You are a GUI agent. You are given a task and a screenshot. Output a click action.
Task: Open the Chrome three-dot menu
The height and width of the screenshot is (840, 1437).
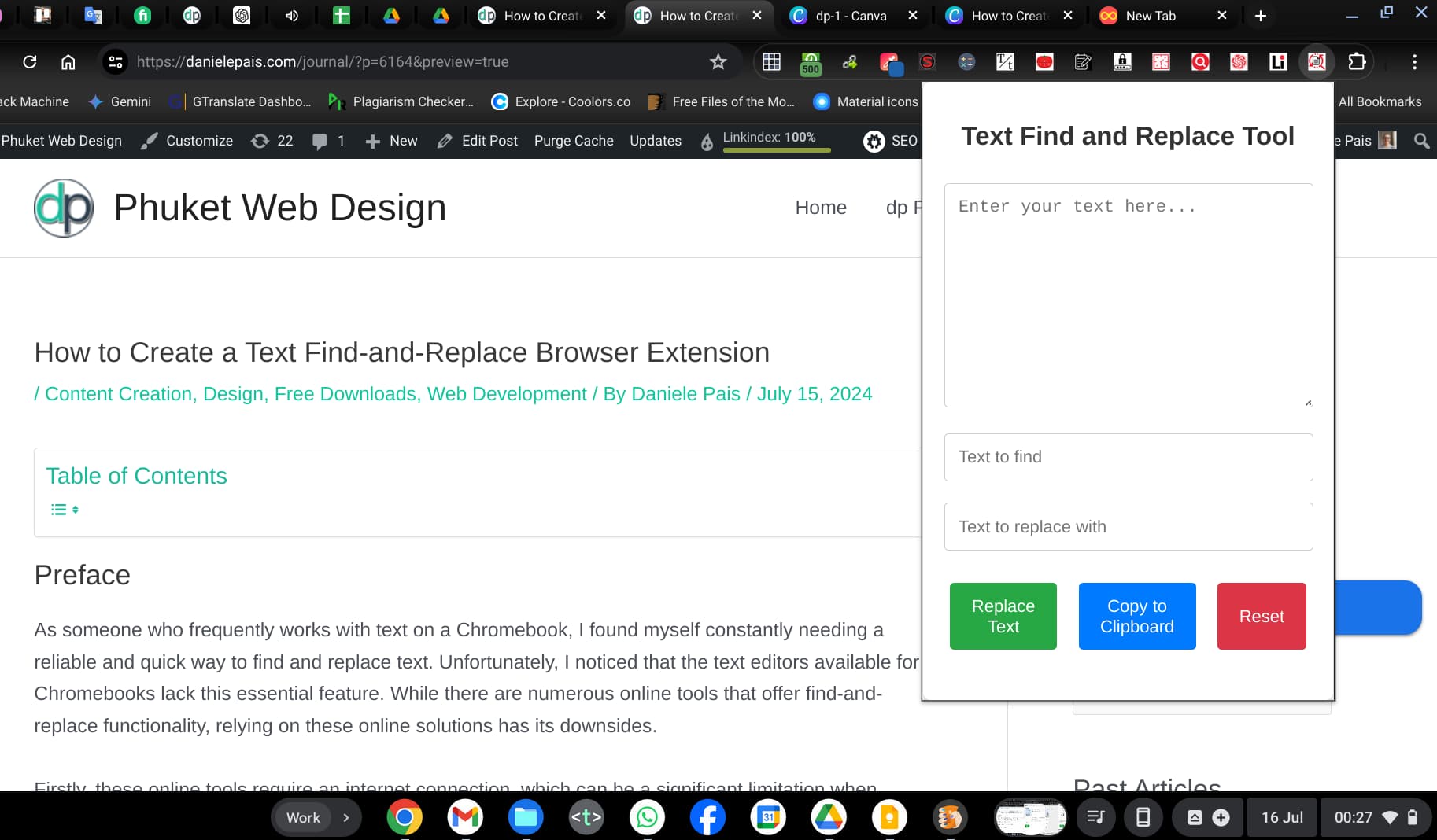tap(1414, 61)
